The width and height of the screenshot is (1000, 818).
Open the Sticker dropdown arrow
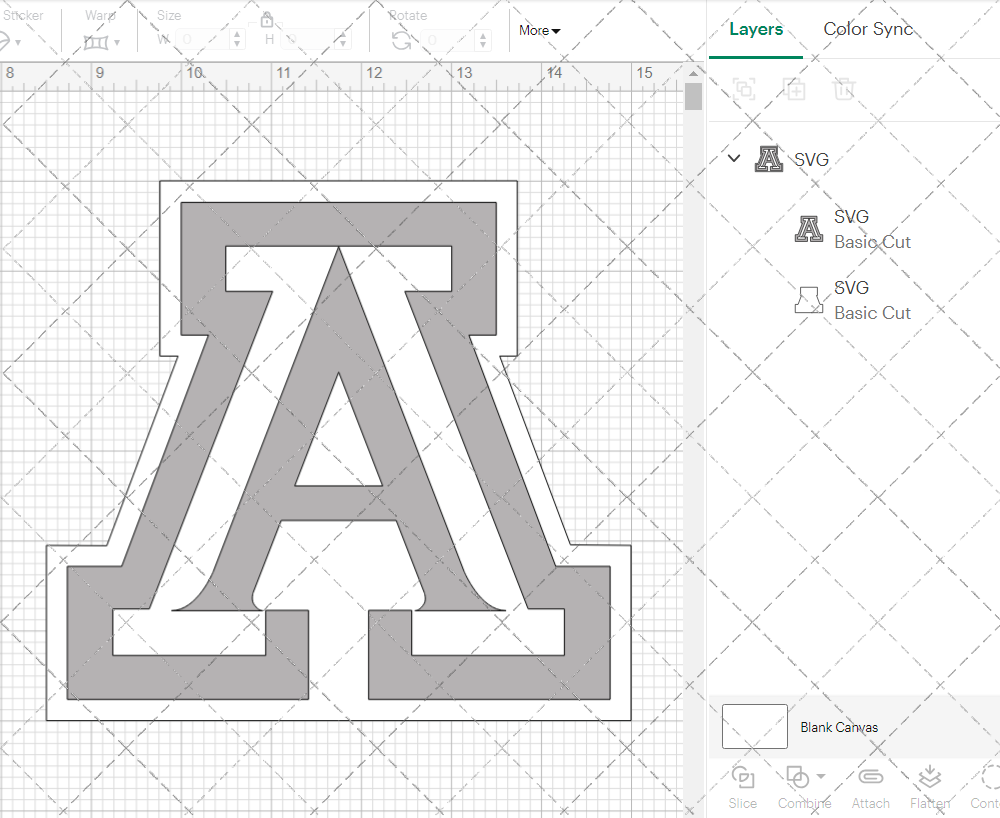[x=18, y=43]
